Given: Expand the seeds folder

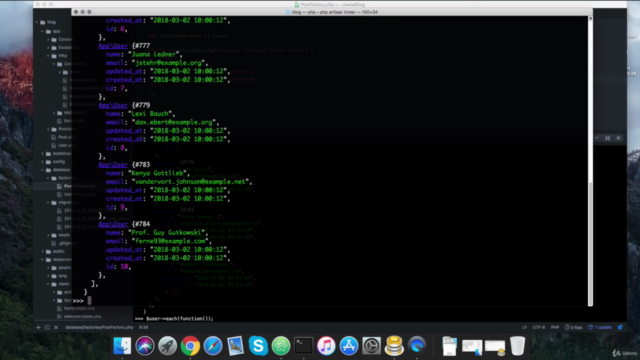Looking at the screenshot, I should click(48, 235).
